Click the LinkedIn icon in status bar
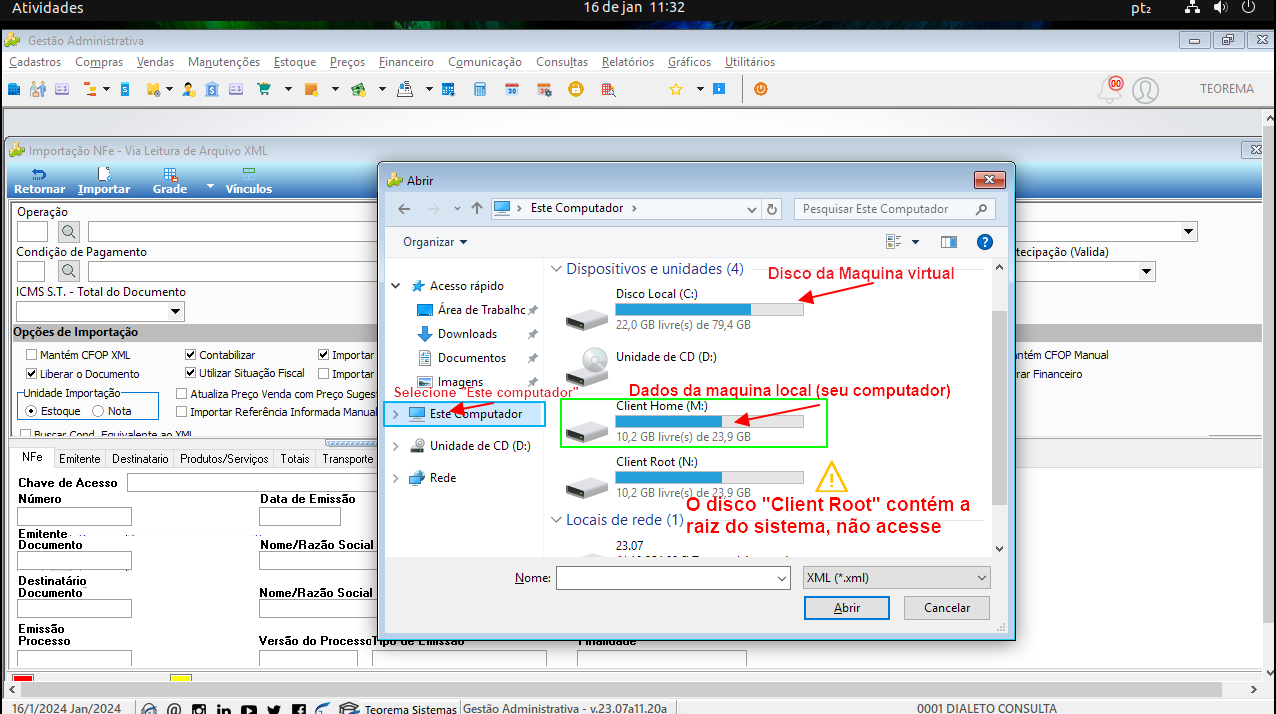The width and height of the screenshot is (1276, 714). point(224,710)
